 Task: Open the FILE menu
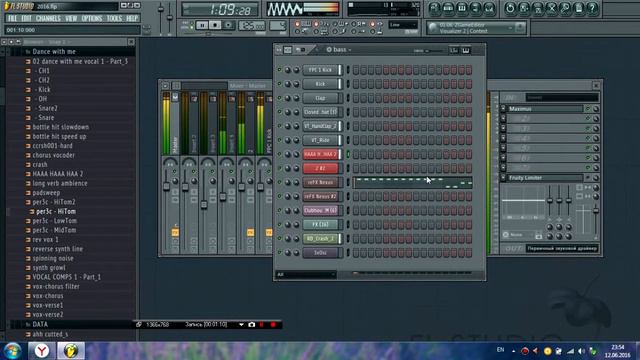coord(13,18)
